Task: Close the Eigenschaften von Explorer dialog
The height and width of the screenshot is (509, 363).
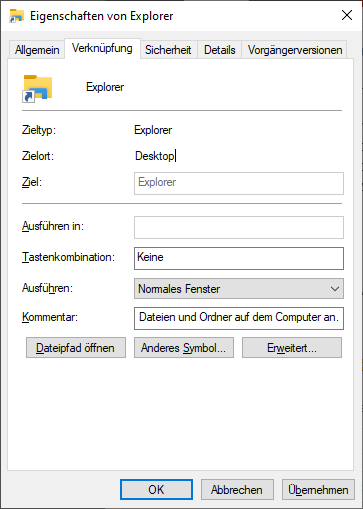Action: pyautogui.click(x=347, y=15)
